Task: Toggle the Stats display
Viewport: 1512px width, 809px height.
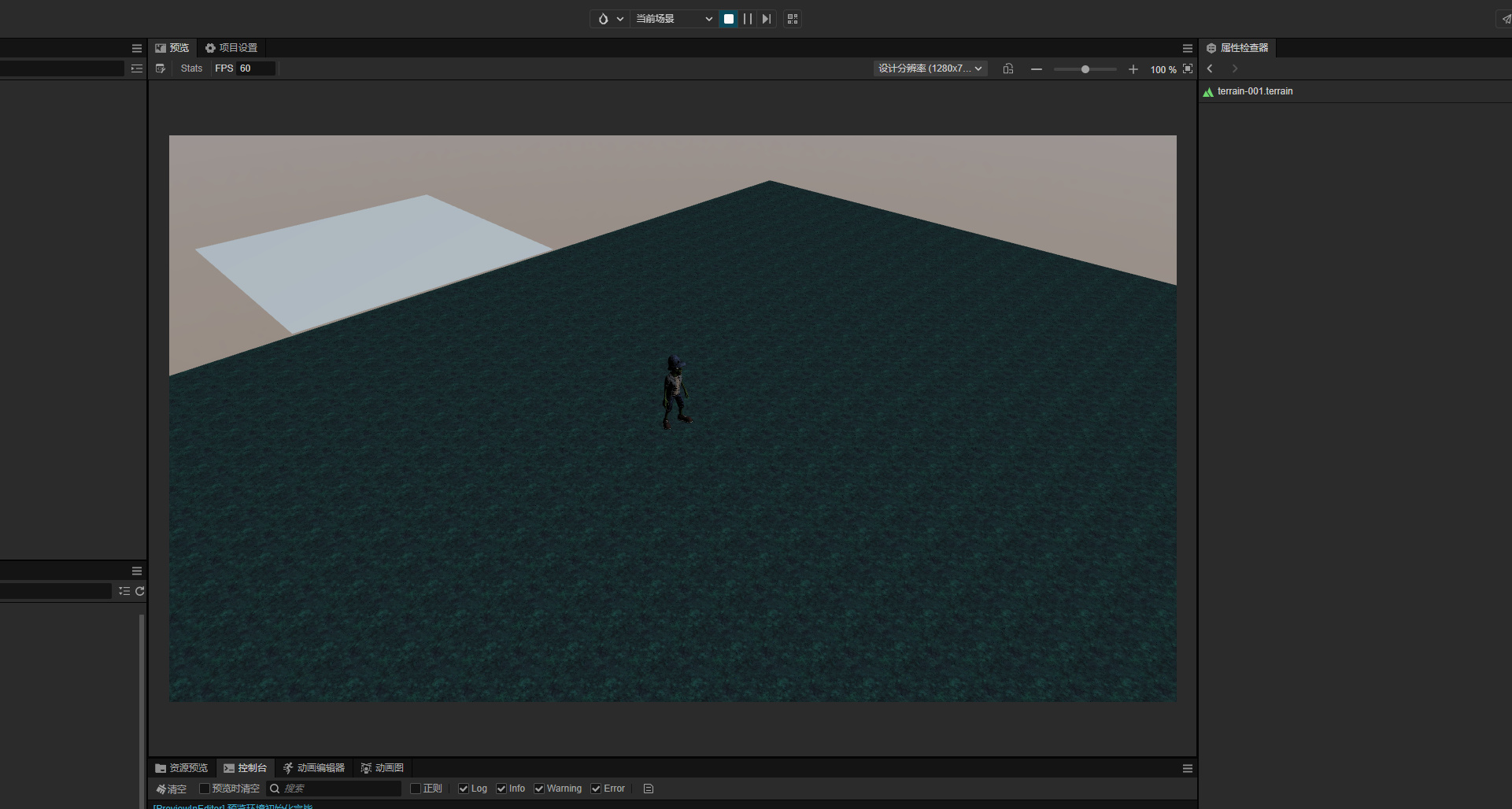Action: 191,68
